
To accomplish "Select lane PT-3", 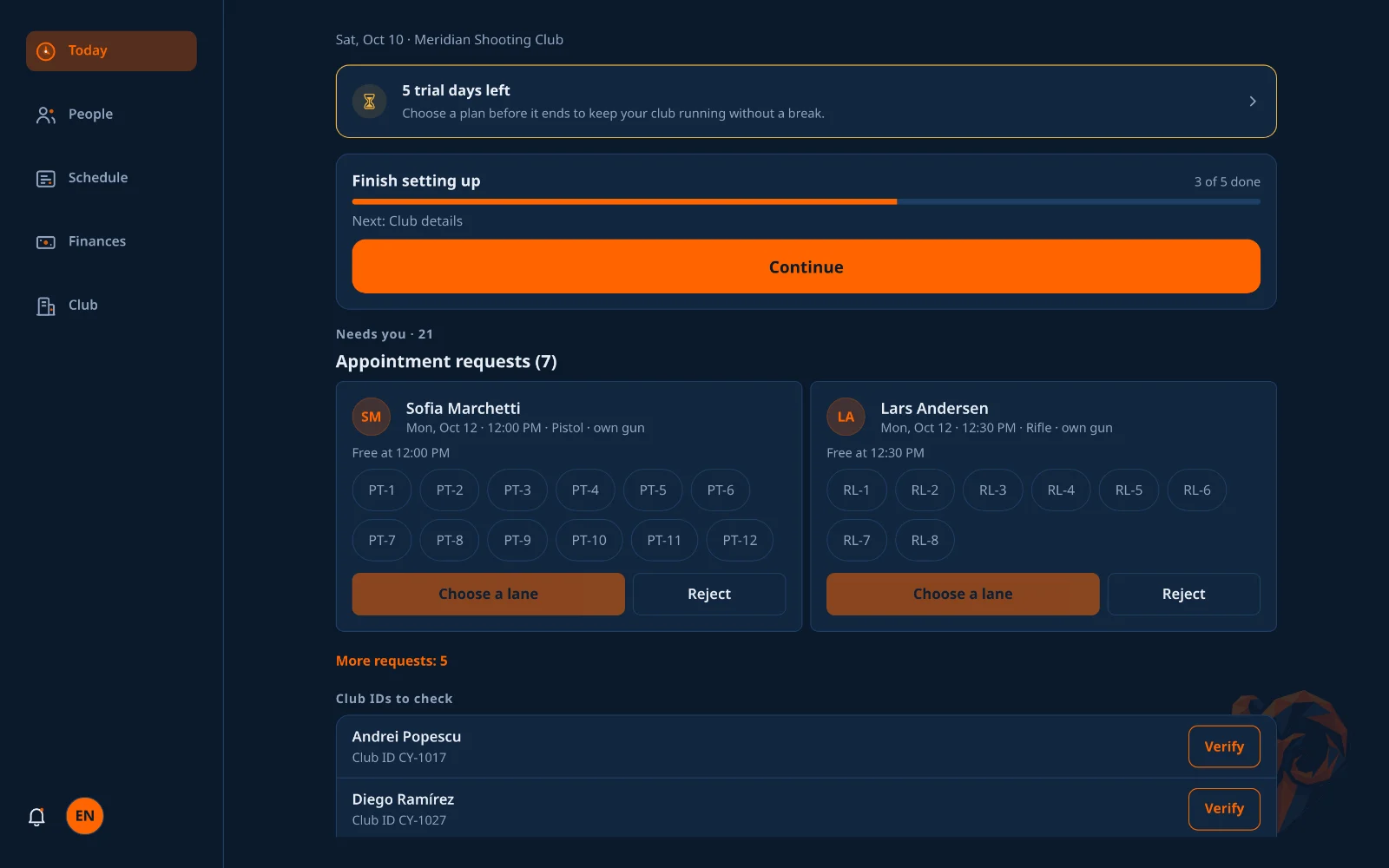I will coord(517,490).
